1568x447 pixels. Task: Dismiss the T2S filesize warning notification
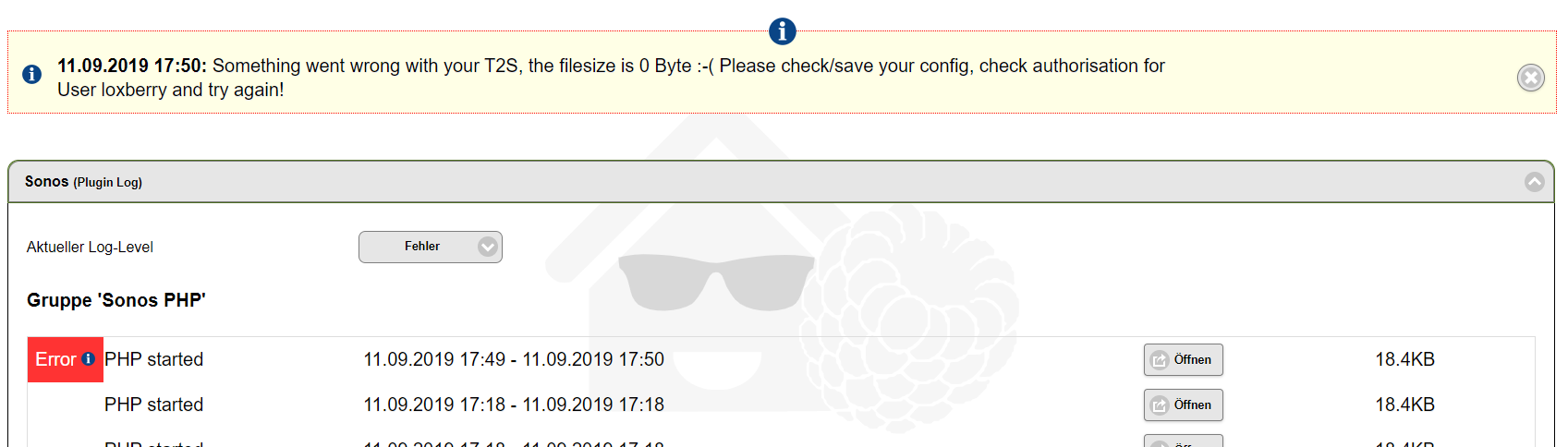click(1530, 78)
